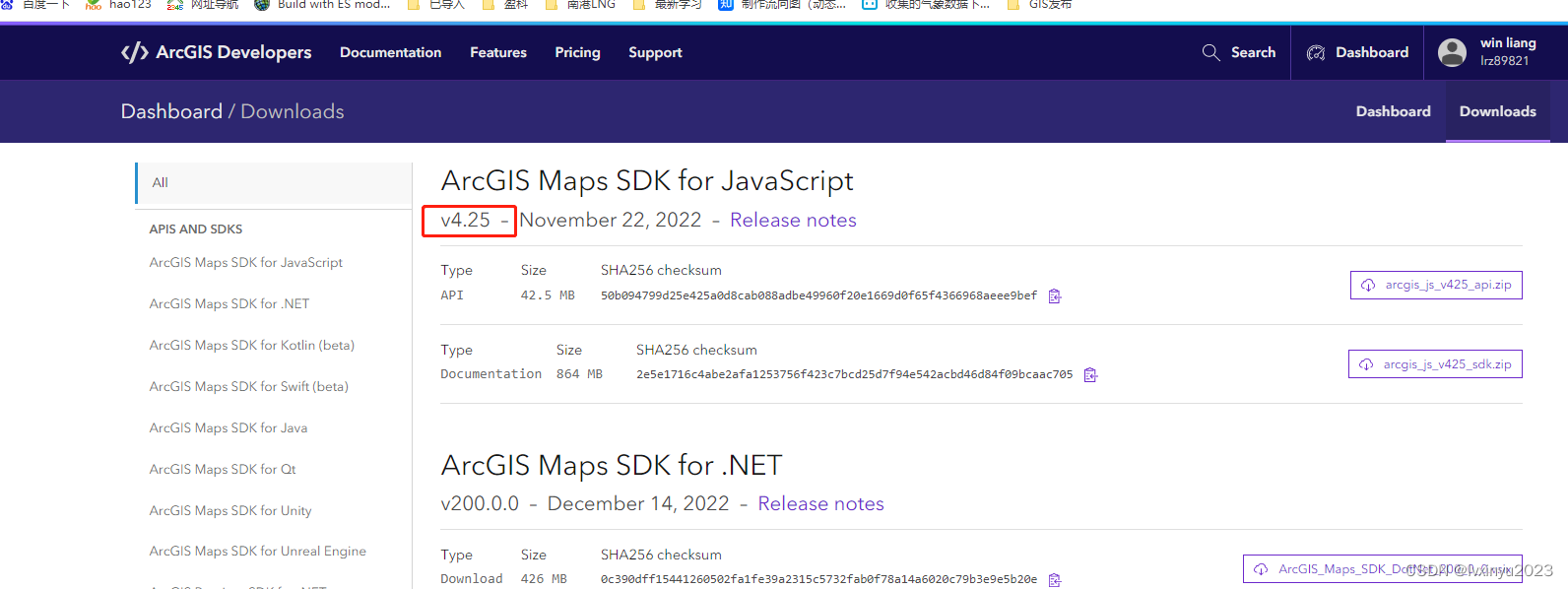The image size is (1568, 589).
Task: Select the All filter in sidebar
Action: point(274,182)
